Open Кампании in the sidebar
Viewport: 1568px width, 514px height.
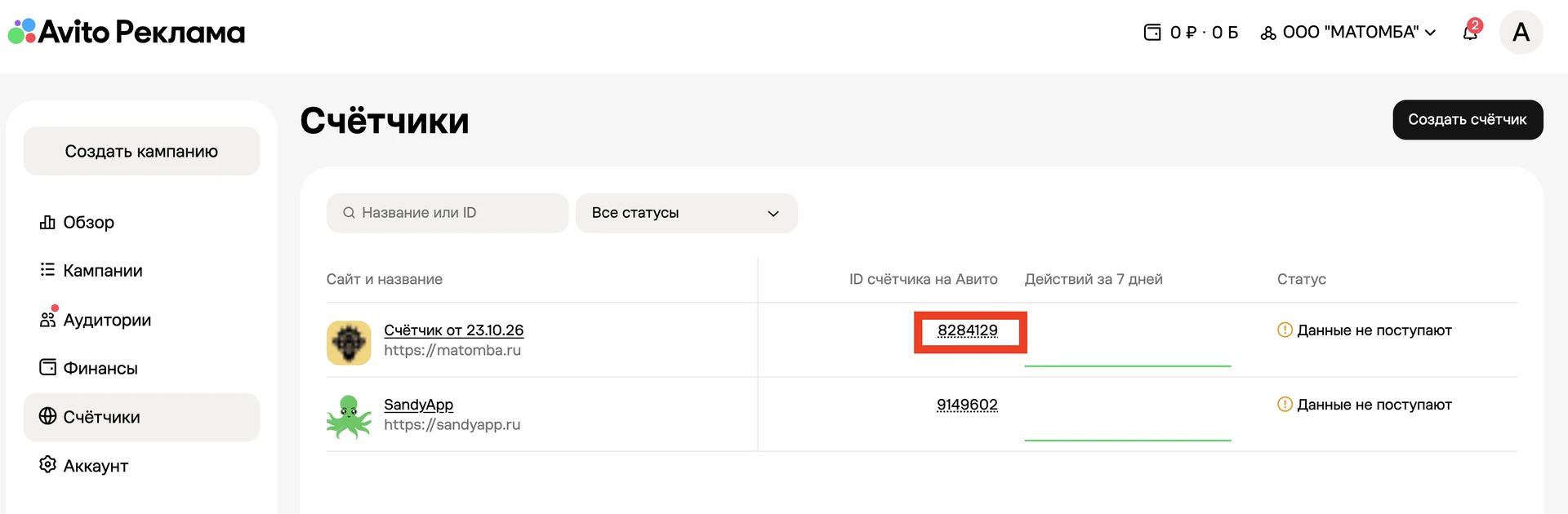pyautogui.click(x=141, y=270)
